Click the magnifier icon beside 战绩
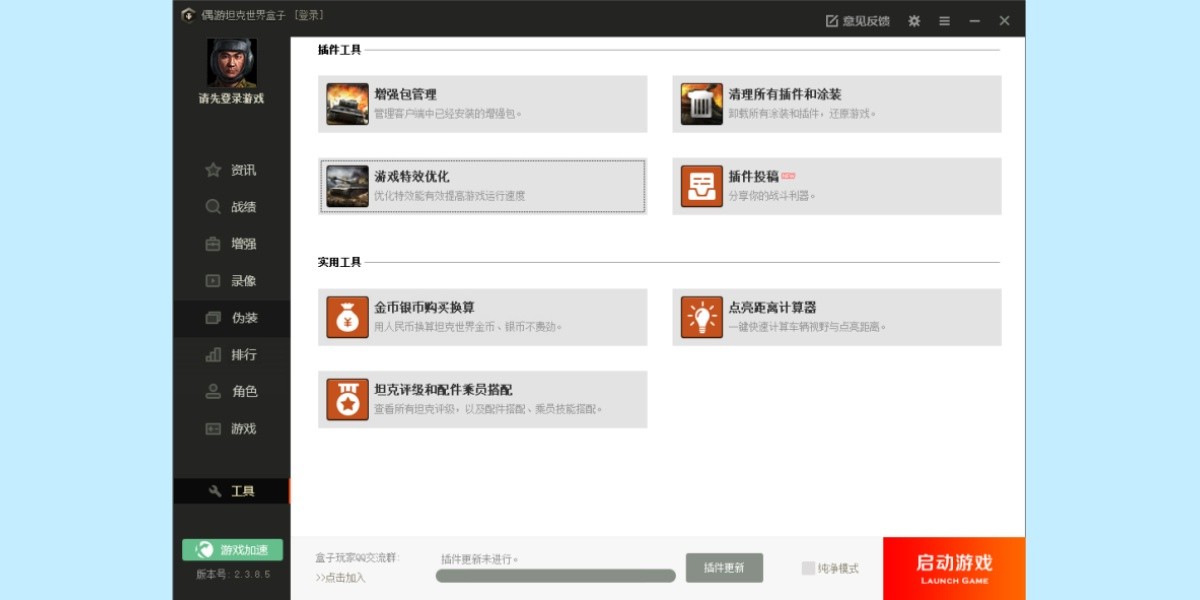The width and height of the screenshot is (1200, 600). click(213, 207)
